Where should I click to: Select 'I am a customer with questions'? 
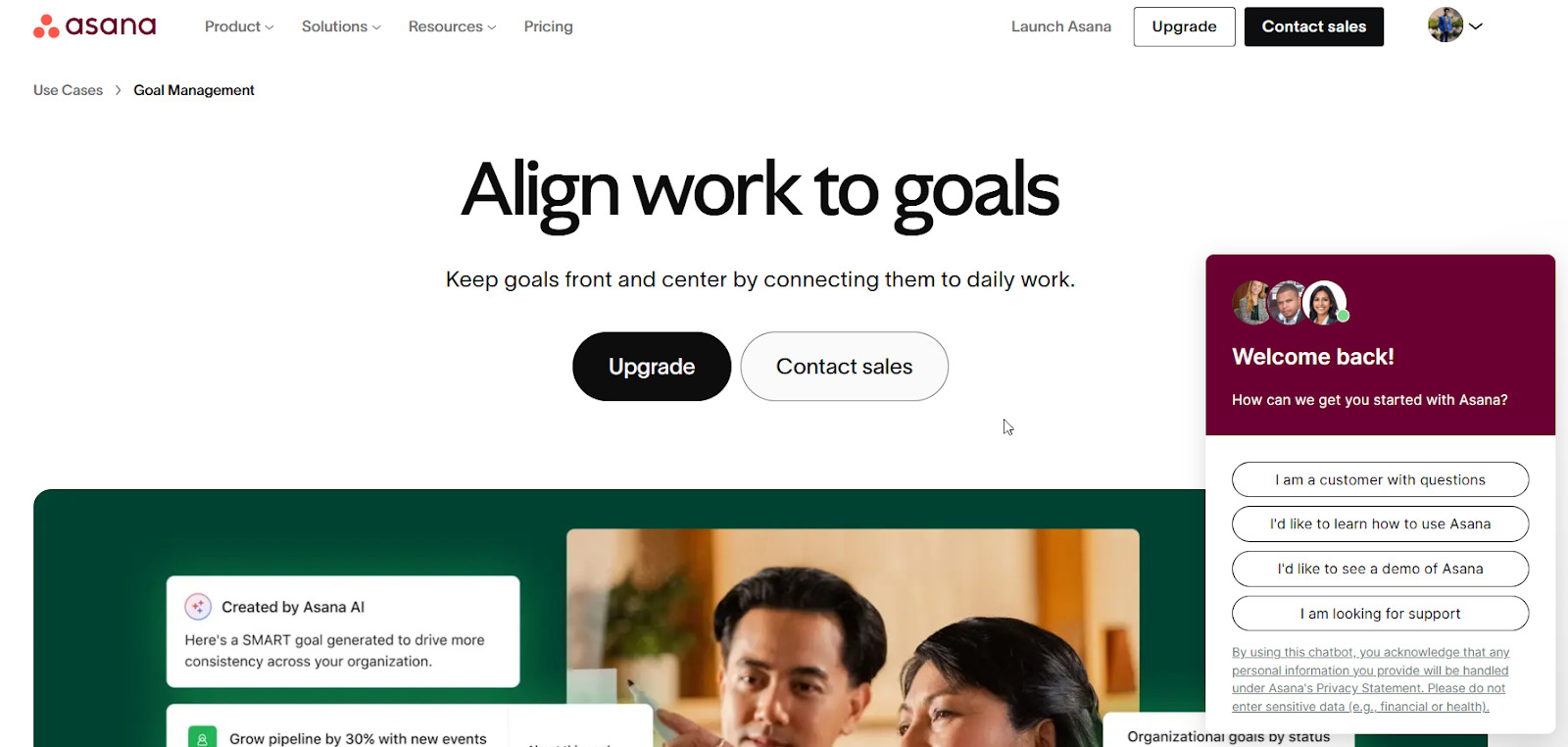click(1380, 479)
